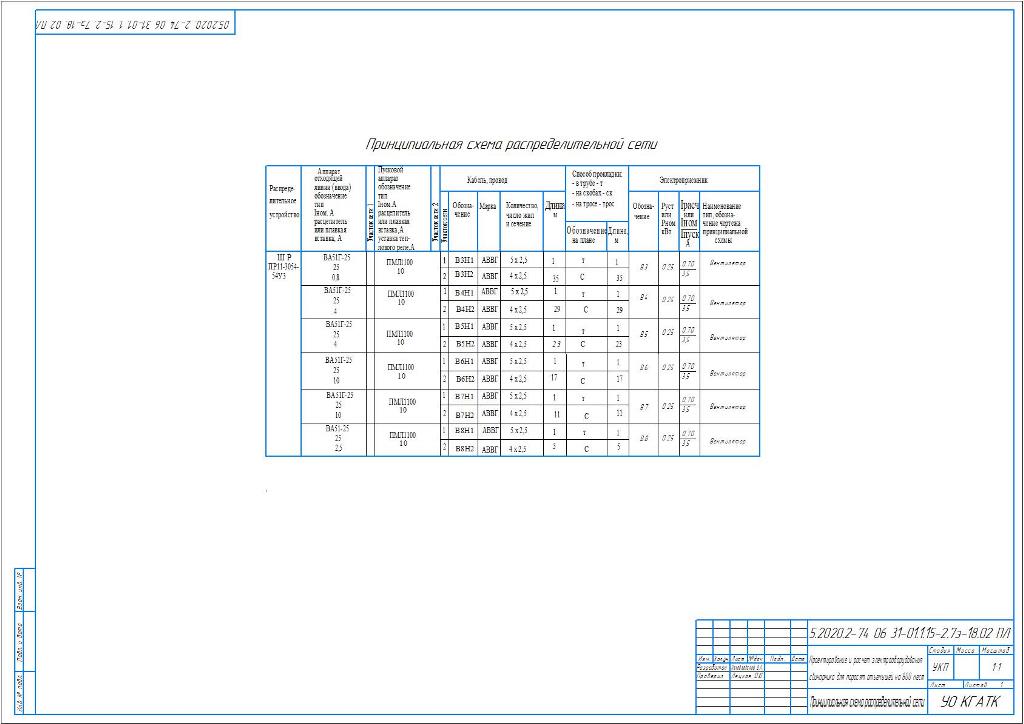
Task: Select the 'Стадия' label in title block
Action: click(x=940, y=651)
